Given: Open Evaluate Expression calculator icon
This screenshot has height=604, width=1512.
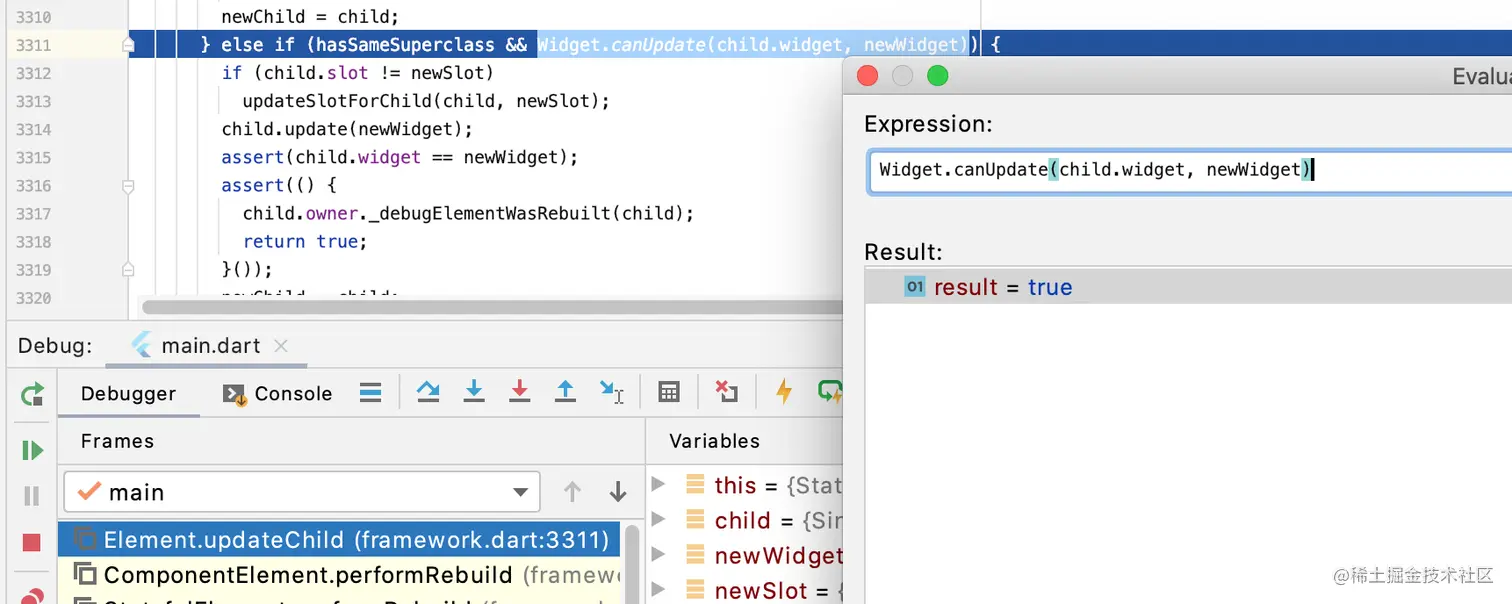Looking at the screenshot, I should coord(669,392).
